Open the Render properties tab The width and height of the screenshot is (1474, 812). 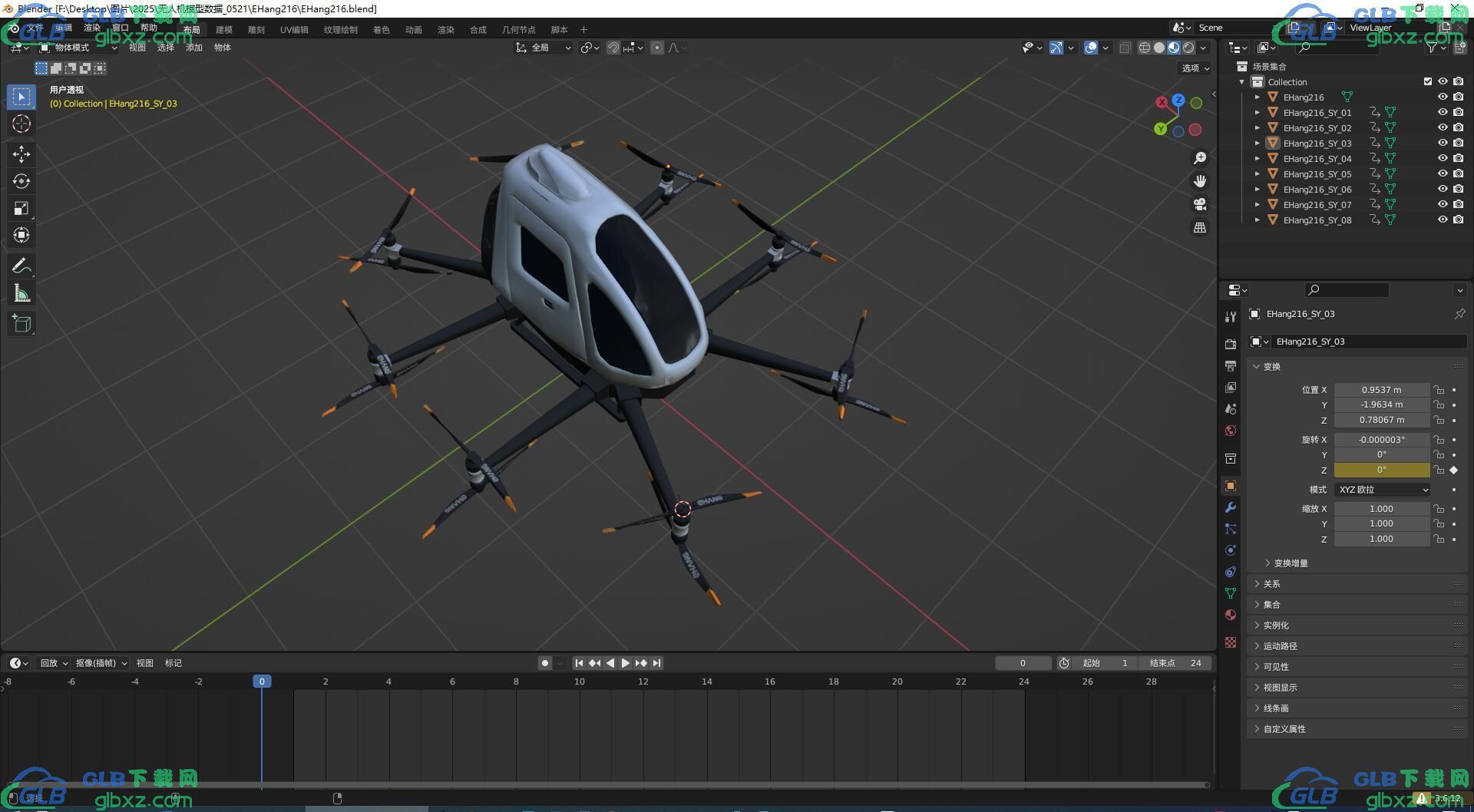[x=1231, y=344]
